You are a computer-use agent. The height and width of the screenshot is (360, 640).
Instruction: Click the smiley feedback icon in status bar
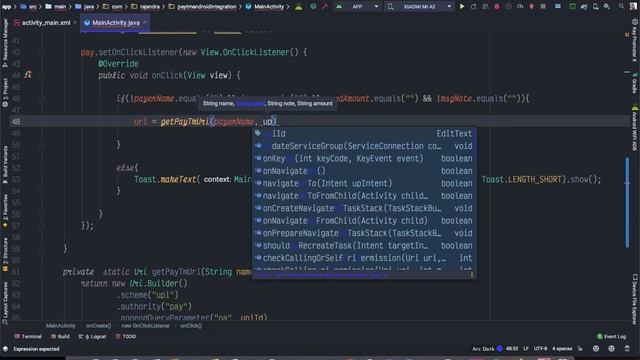596,349
